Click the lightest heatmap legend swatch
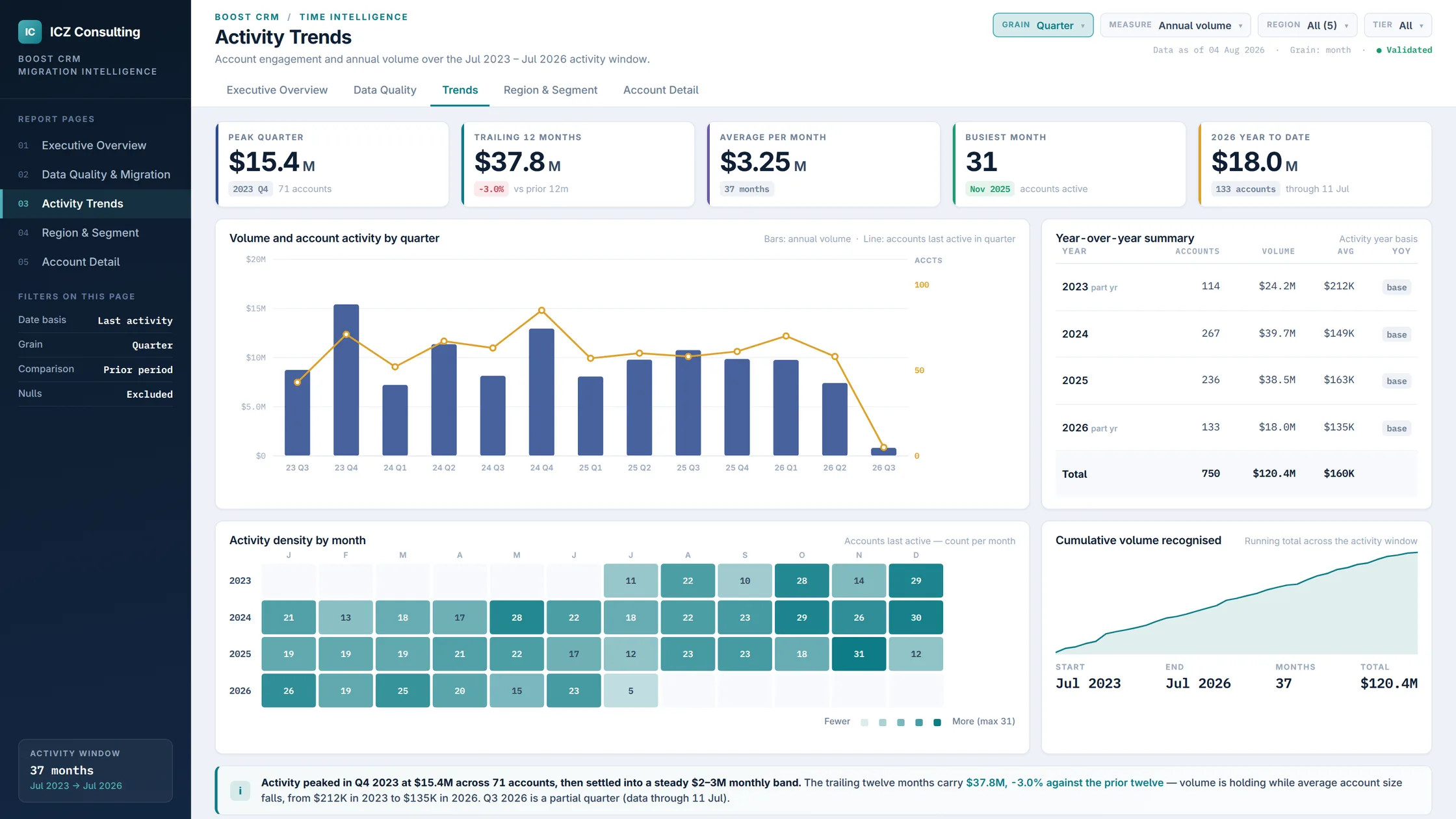 pyautogui.click(x=864, y=722)
